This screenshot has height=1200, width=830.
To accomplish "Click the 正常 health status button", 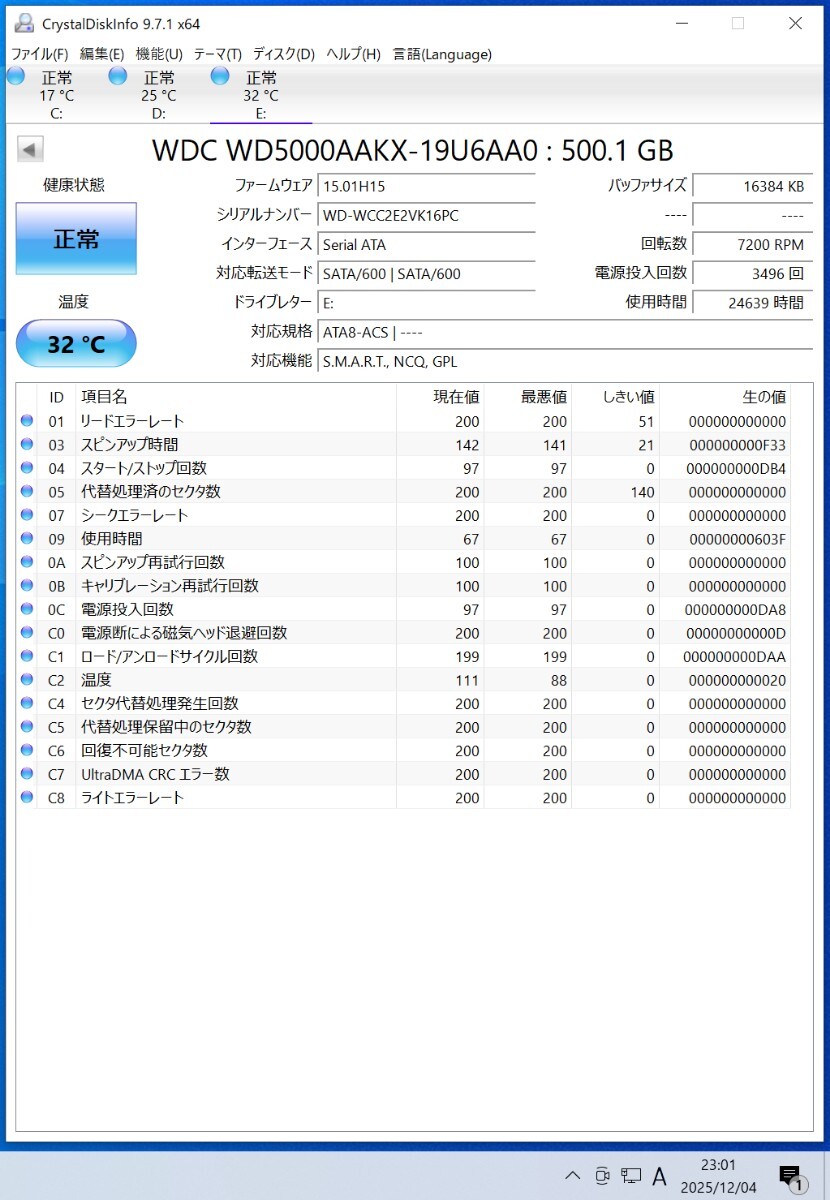I will [76, 239].
